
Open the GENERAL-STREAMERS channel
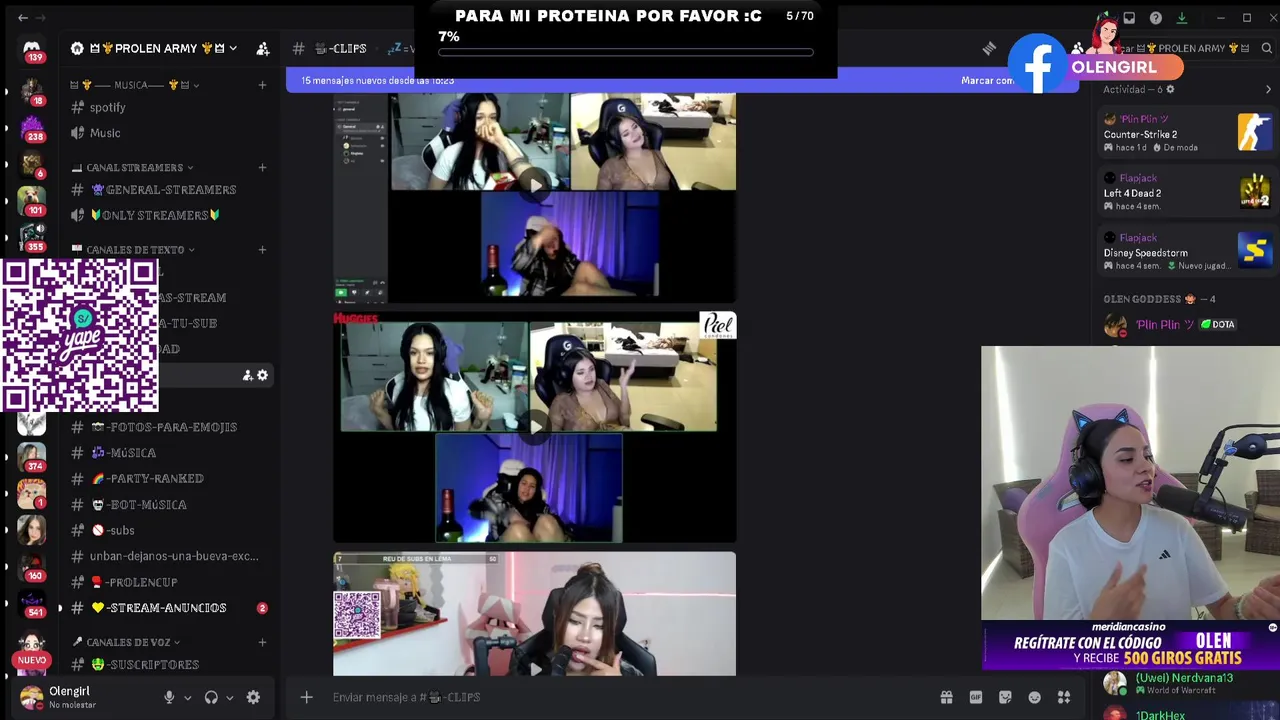(168, 189)
